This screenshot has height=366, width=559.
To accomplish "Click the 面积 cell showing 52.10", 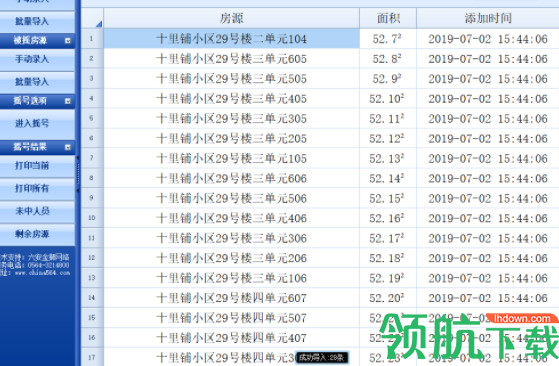I will tap(388, 98).
